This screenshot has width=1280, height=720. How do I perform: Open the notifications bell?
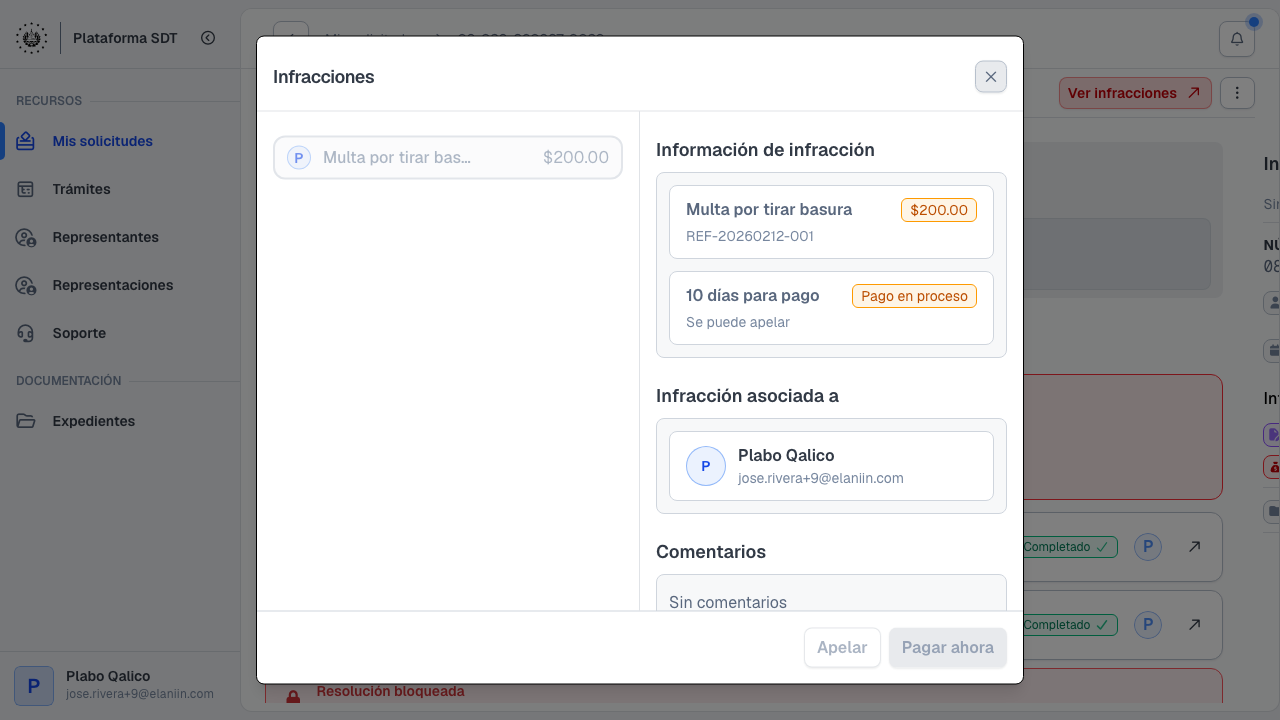[1237, 39]
